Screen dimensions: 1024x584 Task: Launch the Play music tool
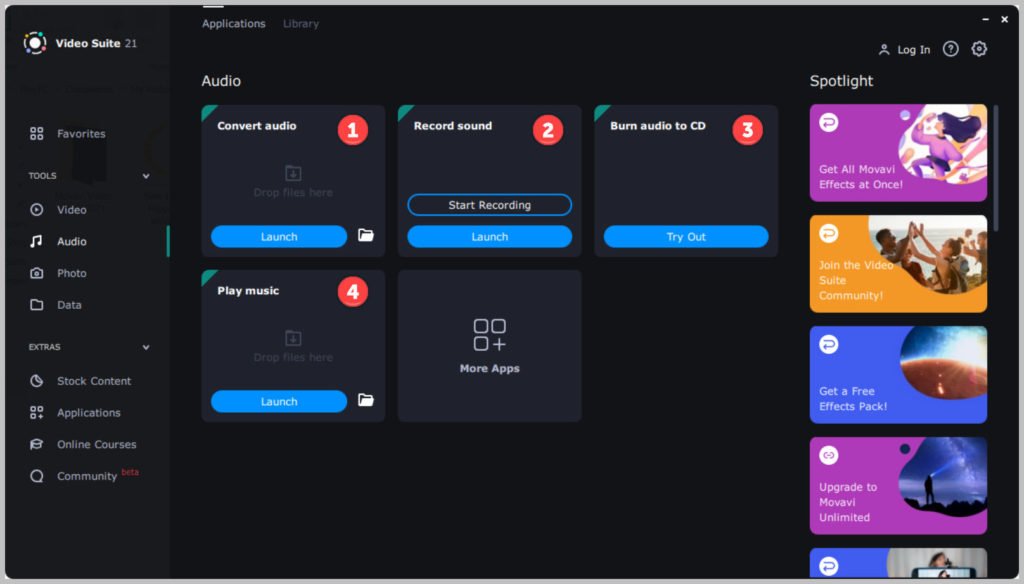[x=279, y=401]
